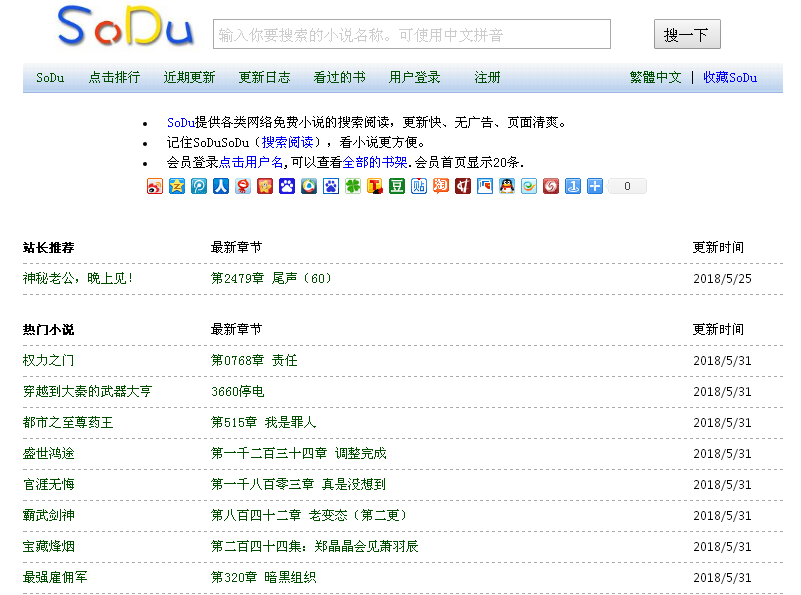
Task: Share to a QQ friend via penguin icon
Action: click(506, 186)
